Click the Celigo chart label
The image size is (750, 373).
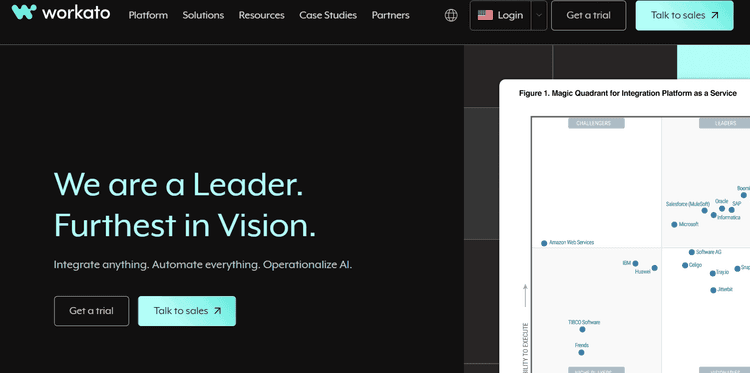(x=695, y=265)
